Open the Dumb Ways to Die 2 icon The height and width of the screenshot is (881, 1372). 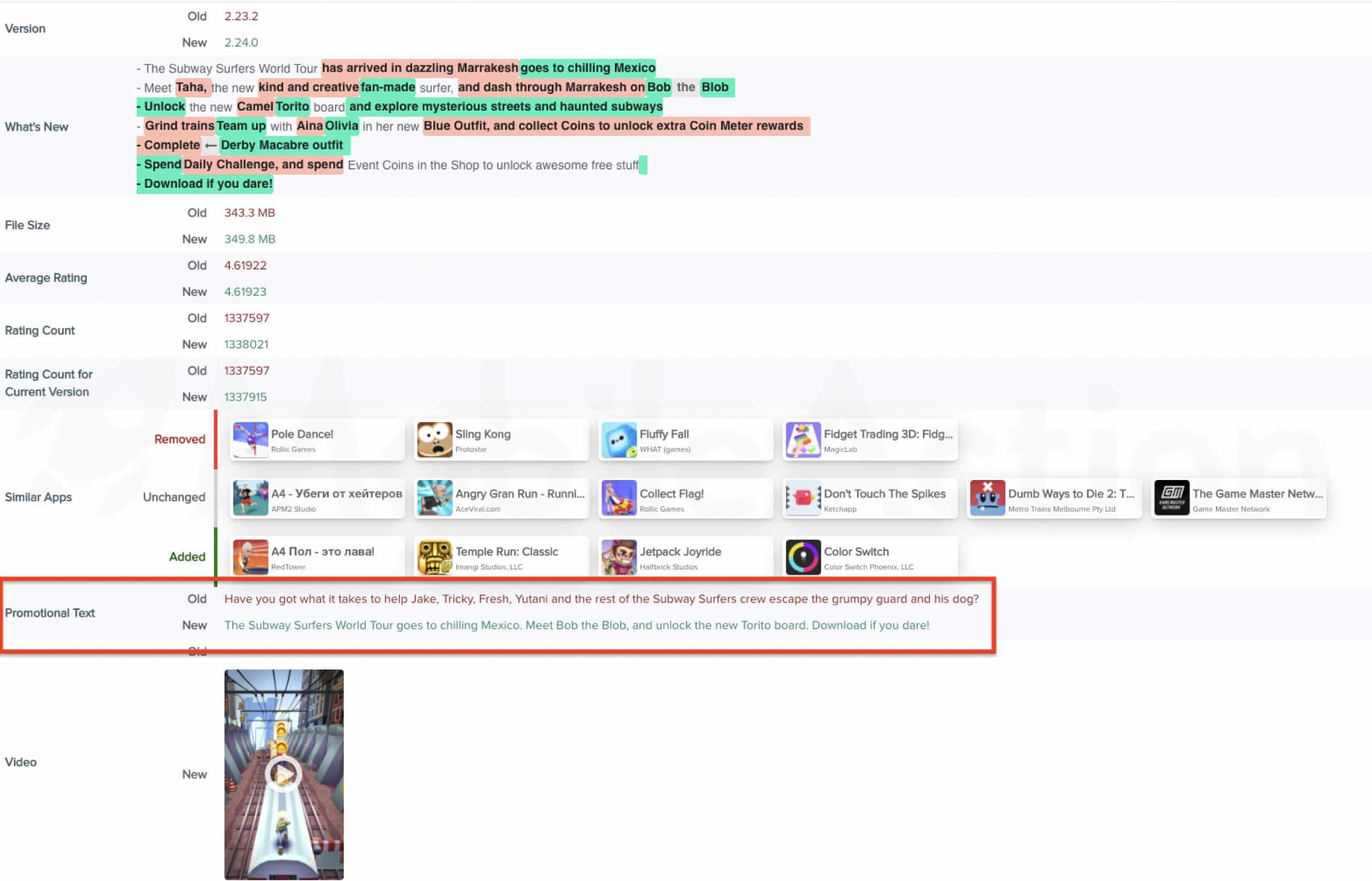tap(988, 498)
